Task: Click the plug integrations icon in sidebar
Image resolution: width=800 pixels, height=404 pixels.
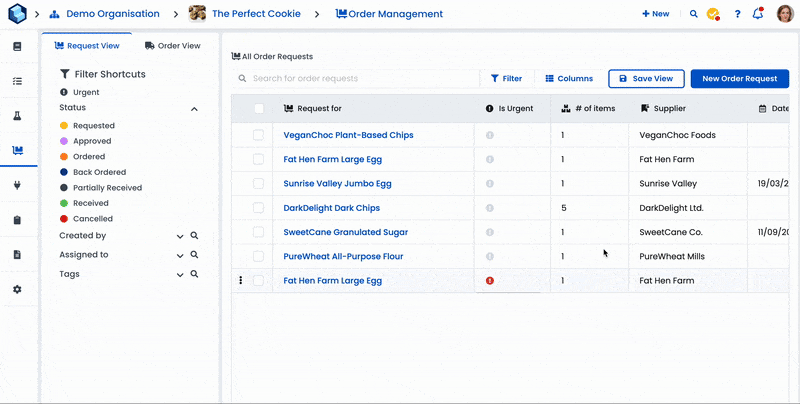Action: [16, 186]
